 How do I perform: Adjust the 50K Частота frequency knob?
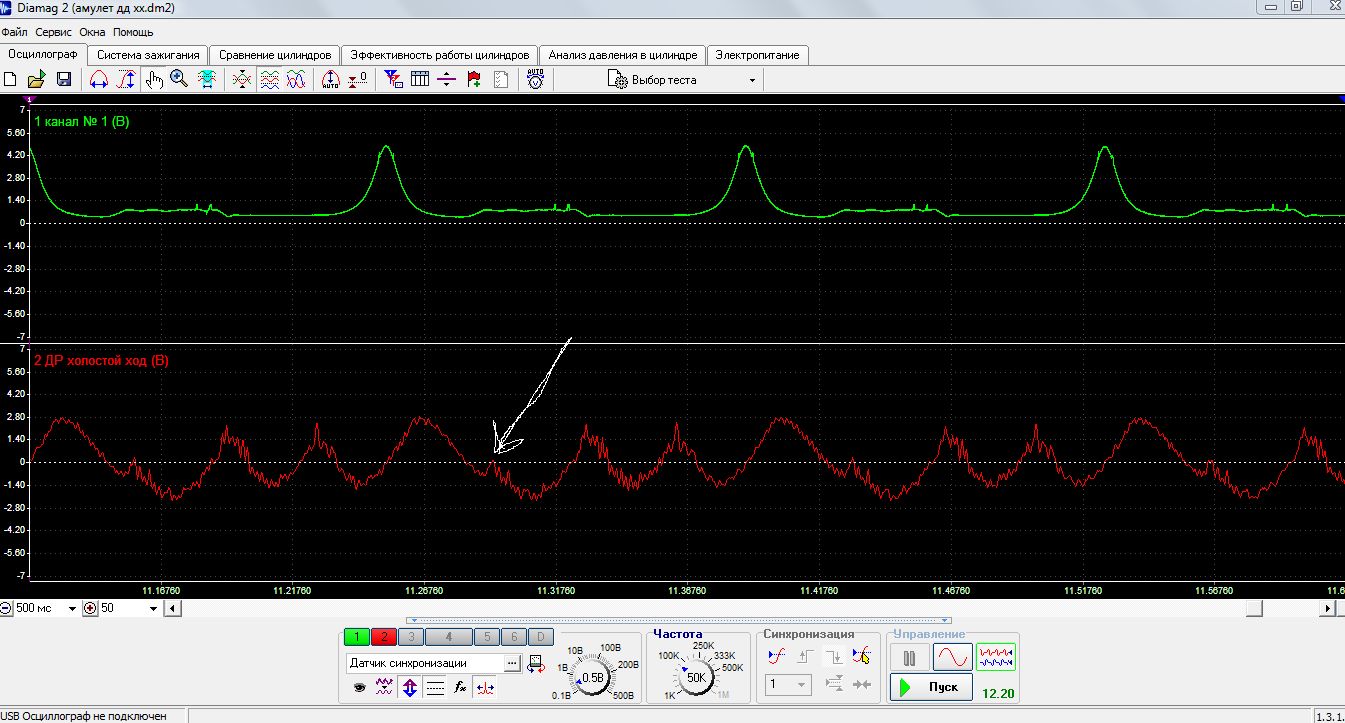click(697, 677)
